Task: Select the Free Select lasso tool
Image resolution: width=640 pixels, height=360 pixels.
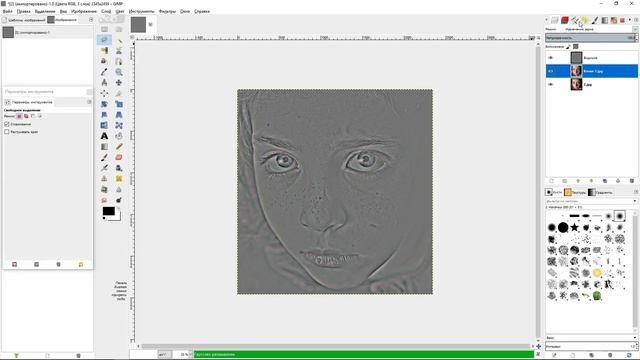Action: [x=104, y=40]
